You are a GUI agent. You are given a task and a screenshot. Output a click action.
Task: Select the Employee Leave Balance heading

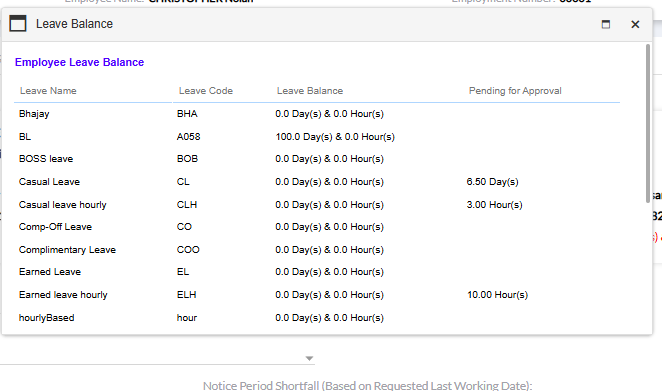79,62
